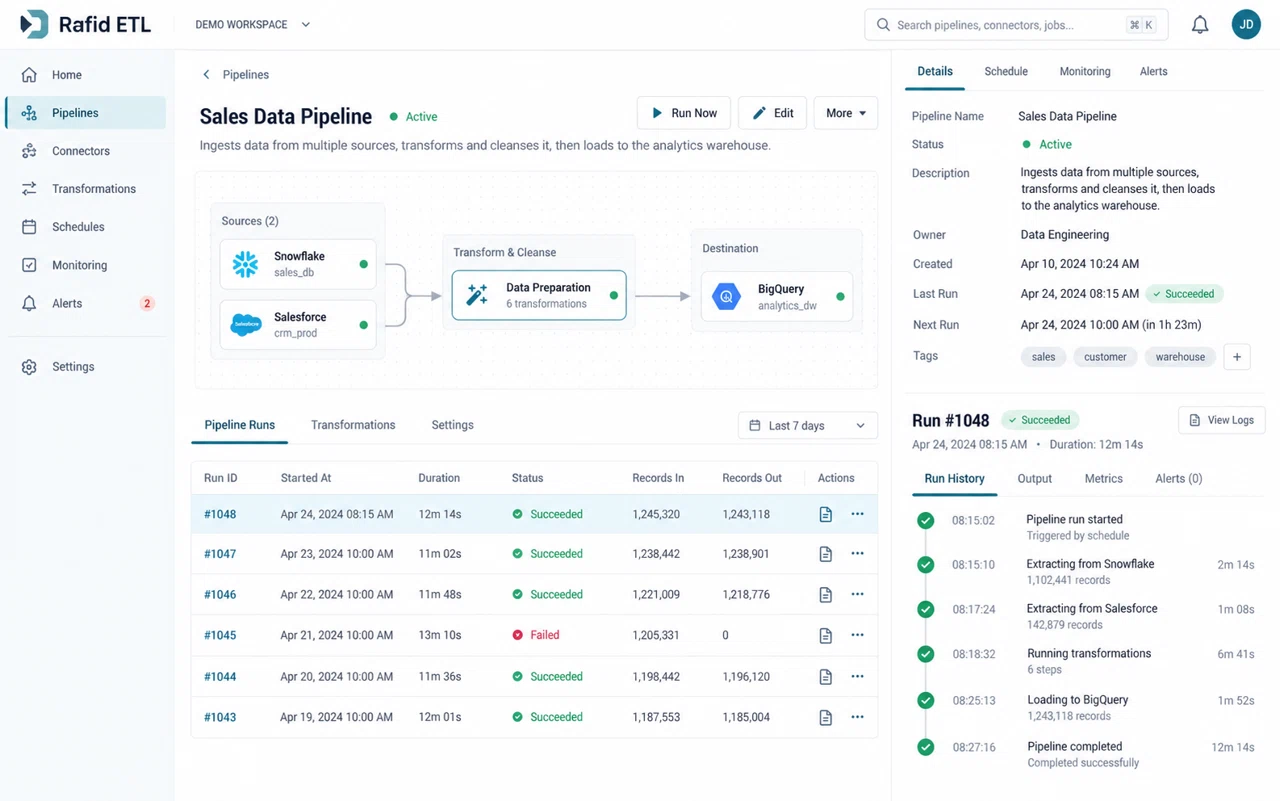Open log document icon for run #1048
The height and width of the screenshot is (801, 1280).
825,514
